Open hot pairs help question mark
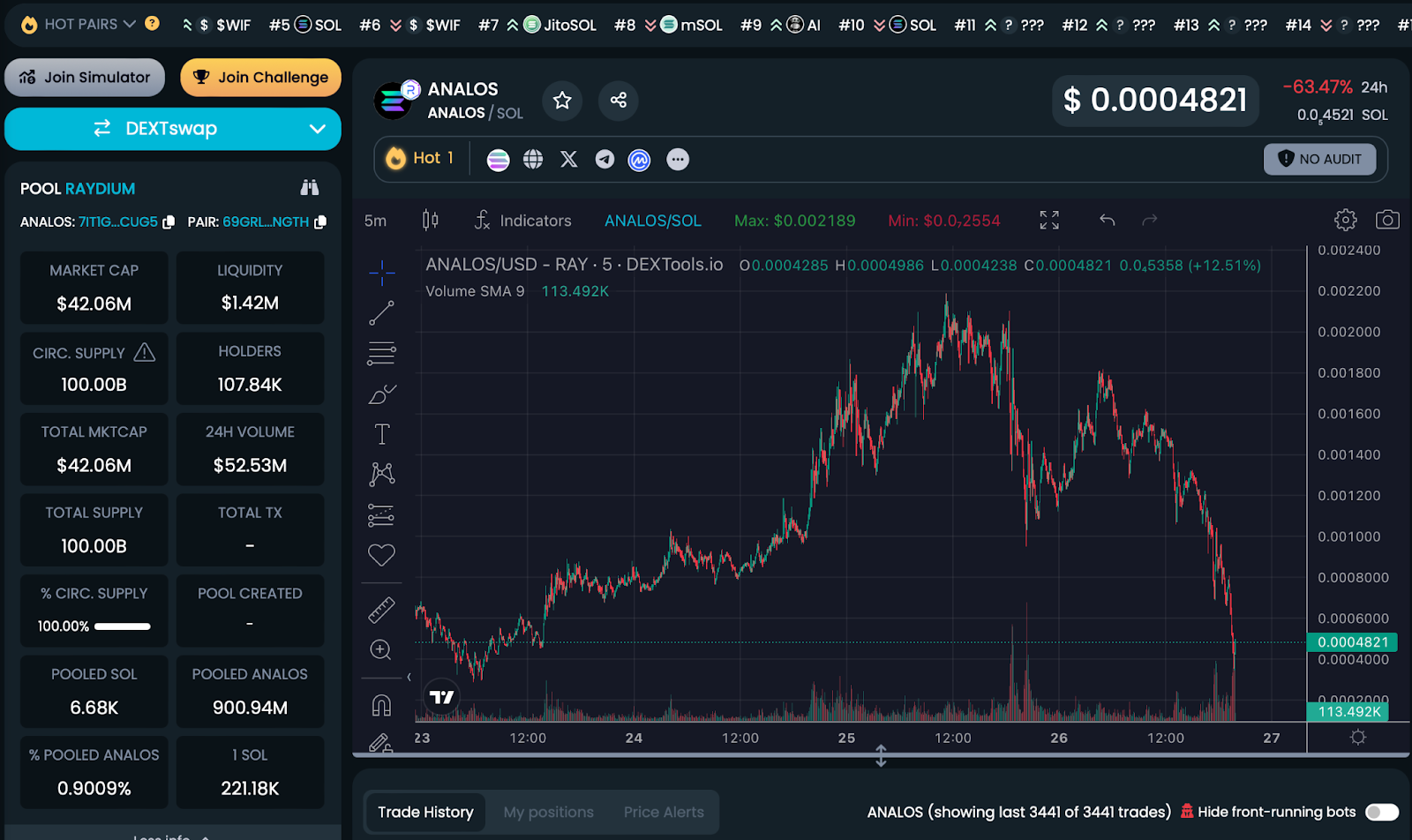Viewport: 1412px width, 840px height. (x=153, y=24)
